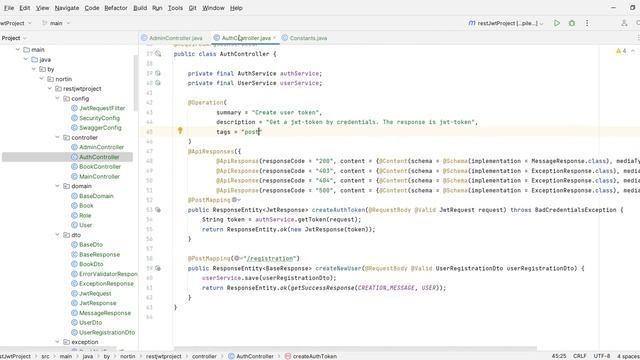Screen dimensions: 640x360
Task: Collapse the exception package
Action: click(x=58, y=342)
